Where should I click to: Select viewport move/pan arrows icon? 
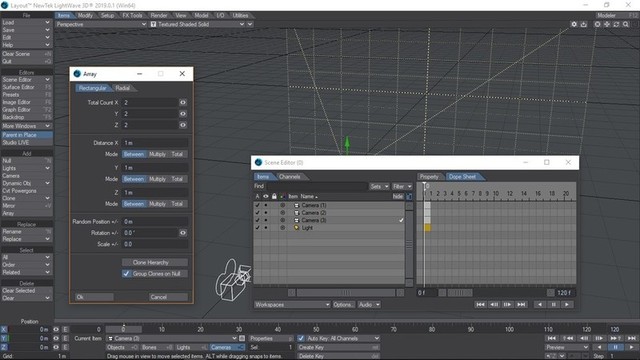[607, 24]
